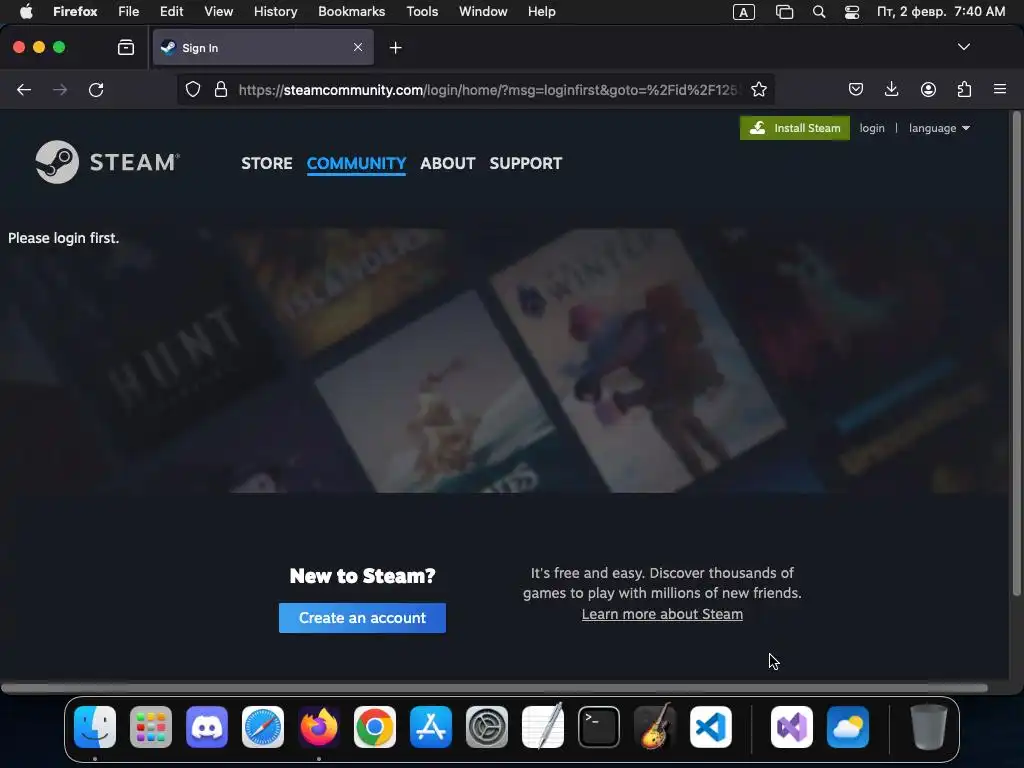Click the vertical page scrollbar
This screenshot has width=1024, height=768.
point(1016,353)
